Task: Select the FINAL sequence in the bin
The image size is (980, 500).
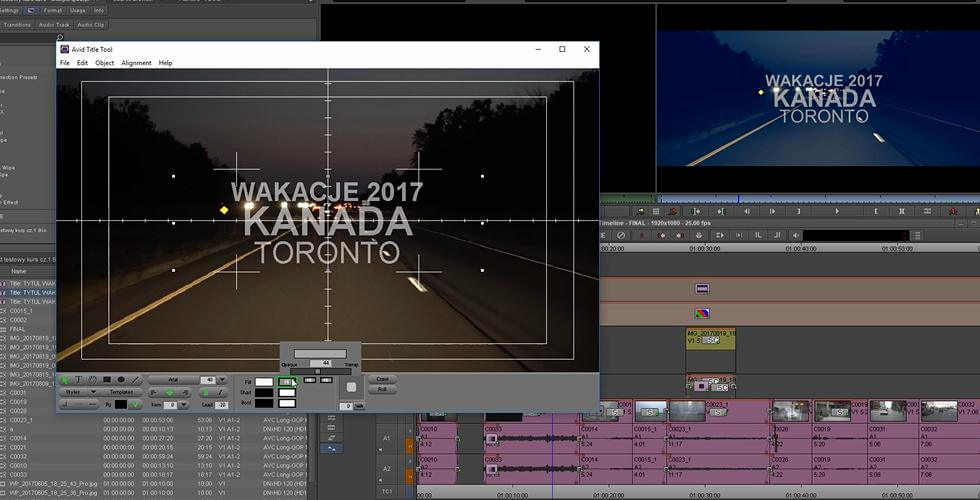Action: coord(18,329)
